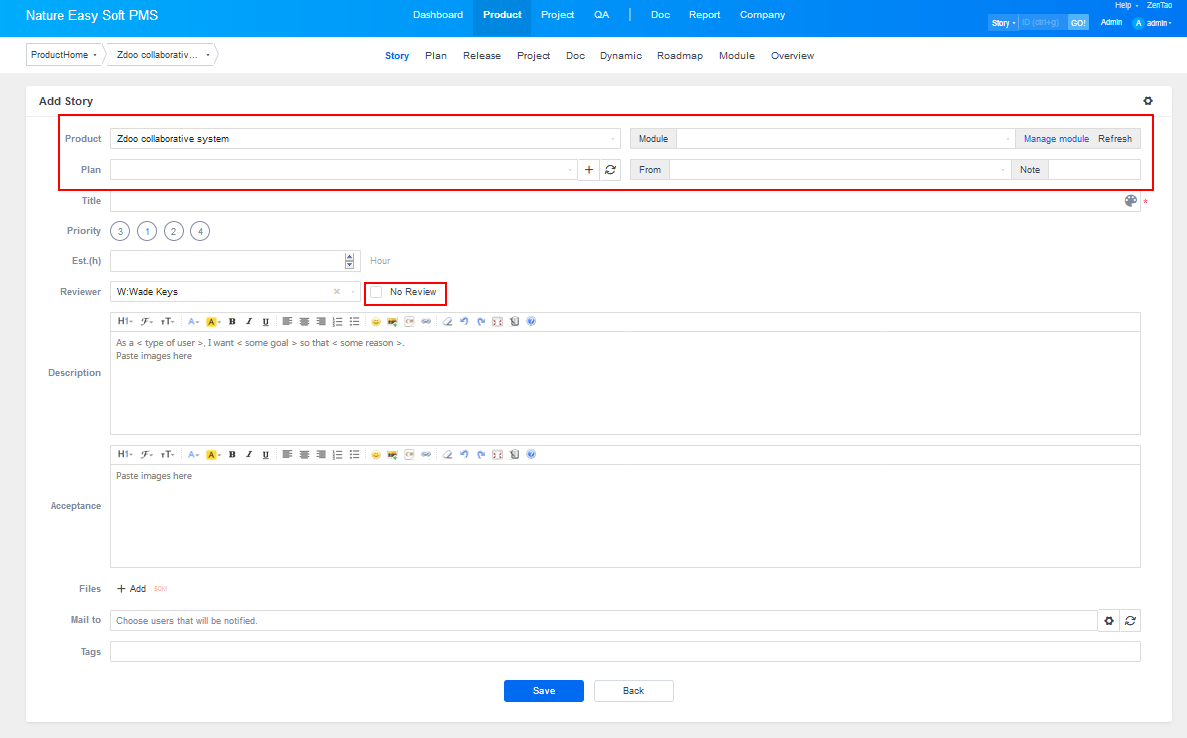Insert emoticon in the Description editor
Image resolution: width=1187 pixels, height=738 pixels.
(376, 322)
